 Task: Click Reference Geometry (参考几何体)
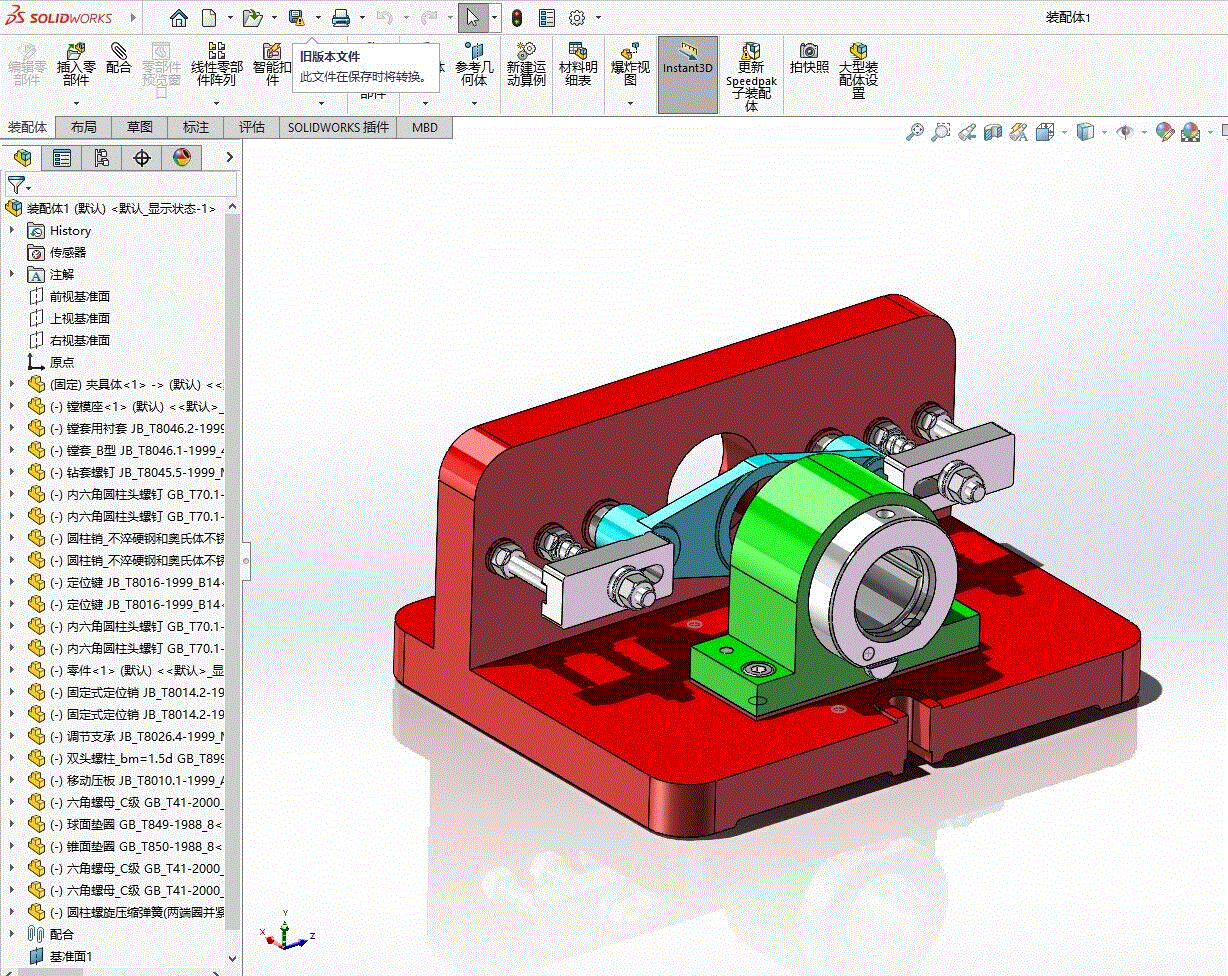click(474, 66)
